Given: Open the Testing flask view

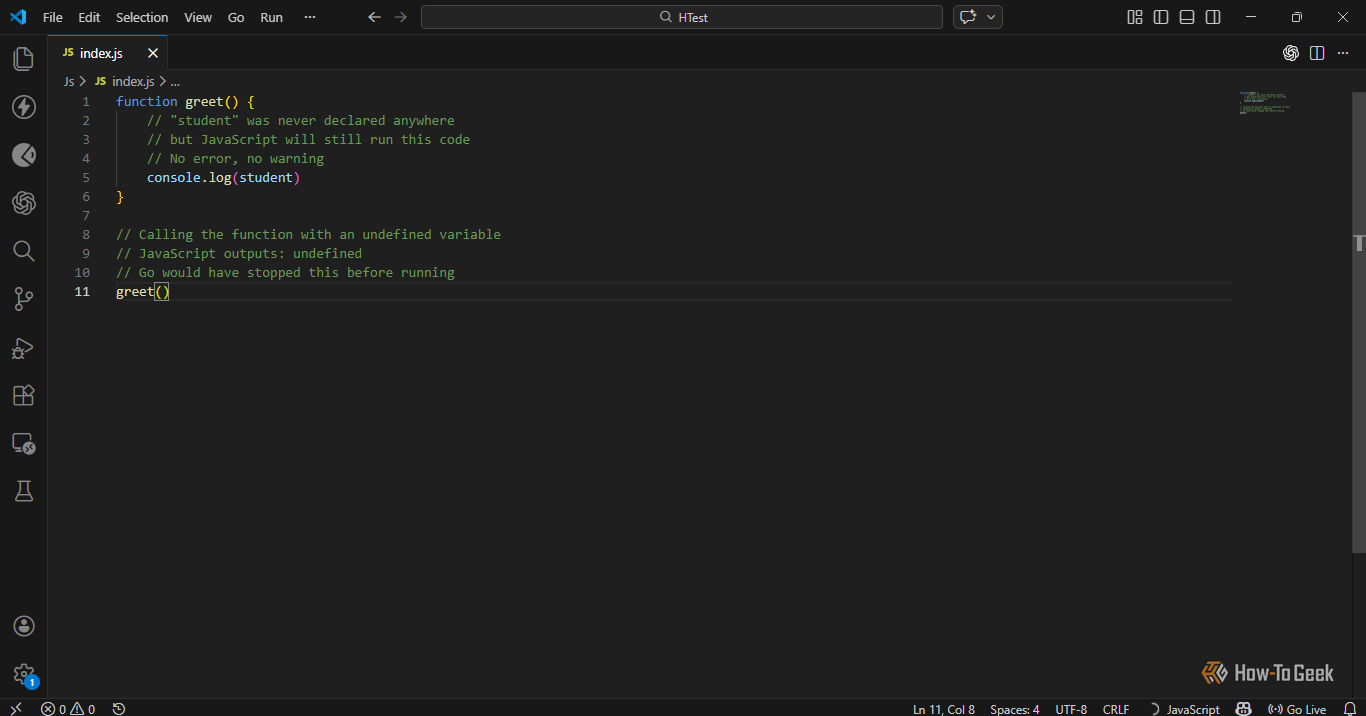Looking at the screenshot, I should (x=23, y=491).
